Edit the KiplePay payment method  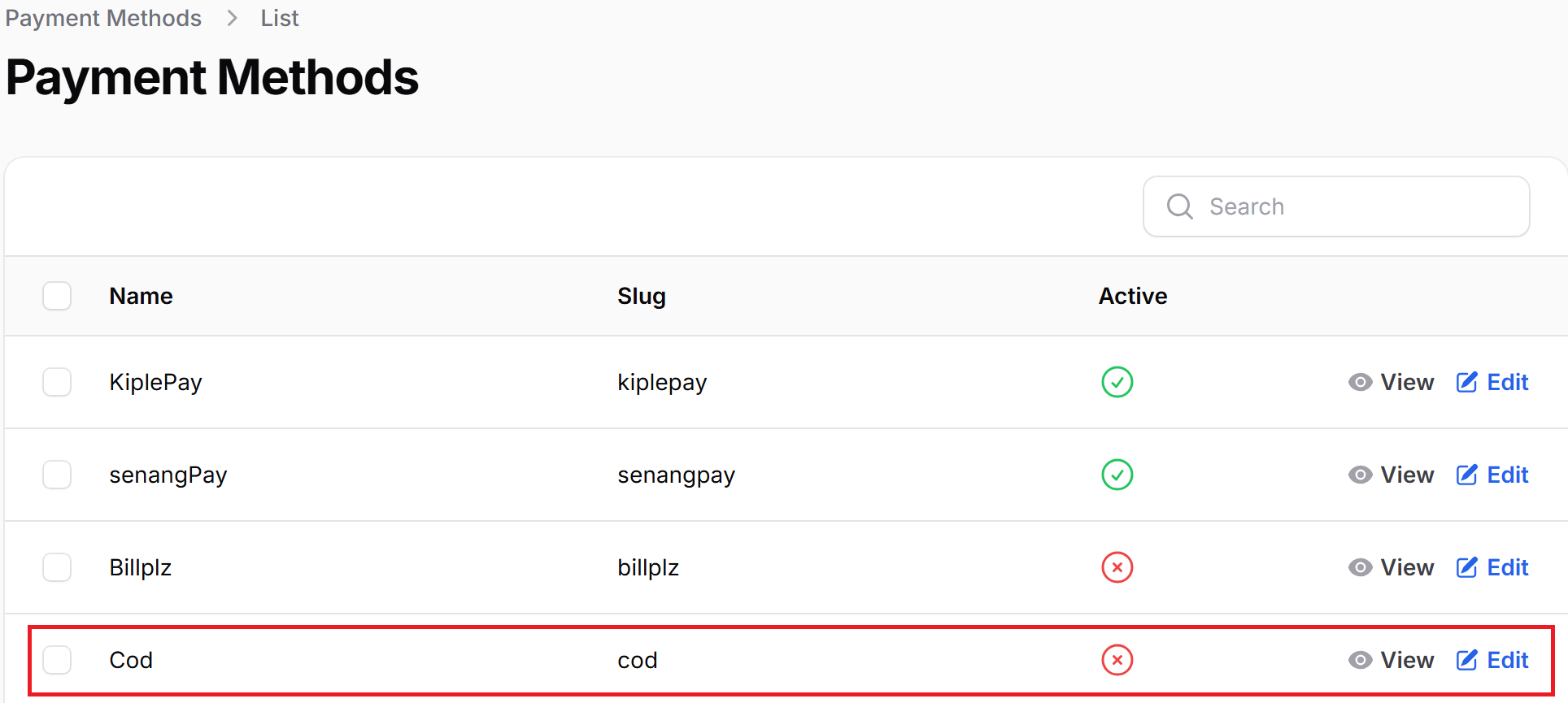1492,382
